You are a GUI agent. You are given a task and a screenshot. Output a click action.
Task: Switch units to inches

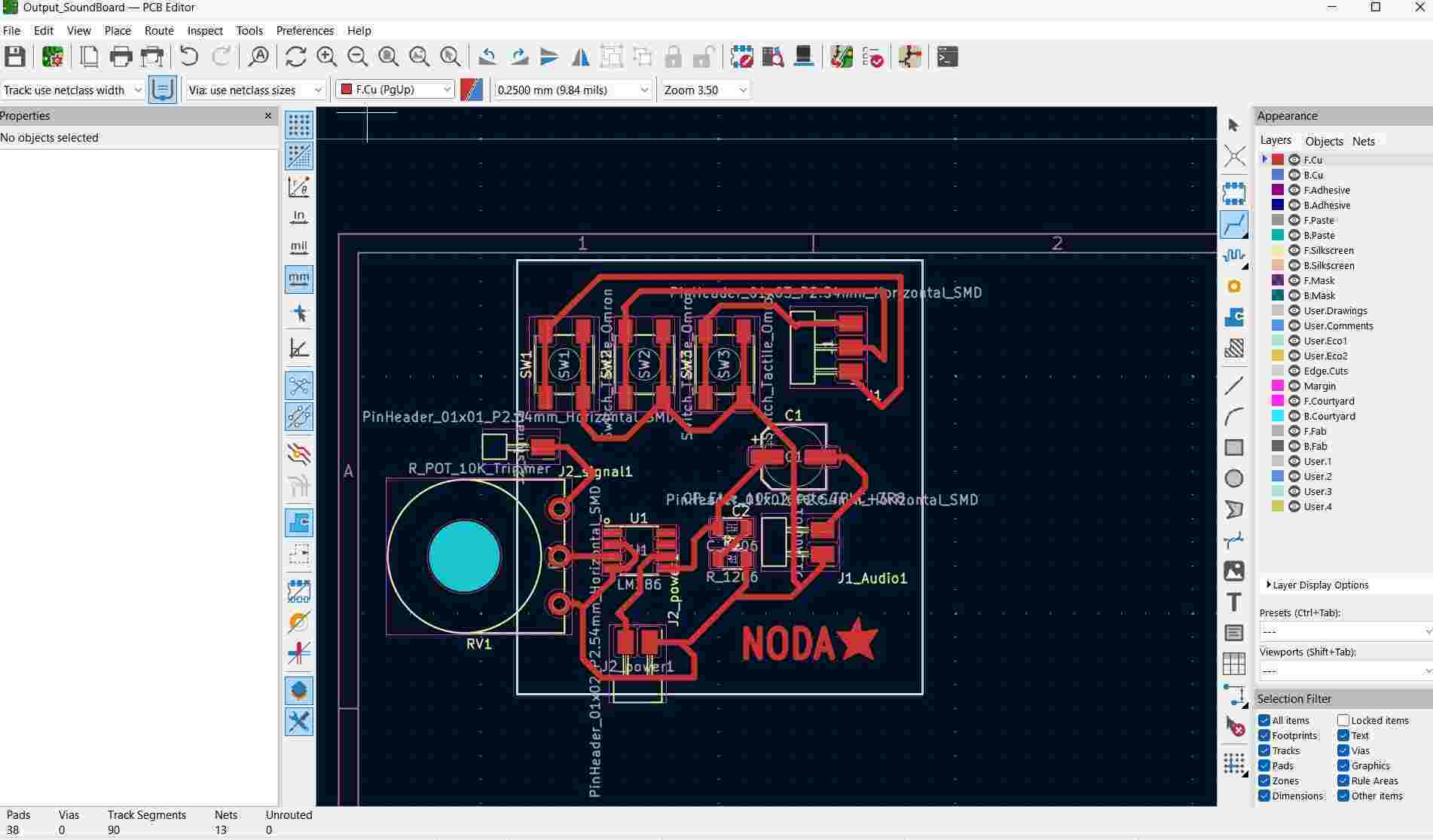299,218
